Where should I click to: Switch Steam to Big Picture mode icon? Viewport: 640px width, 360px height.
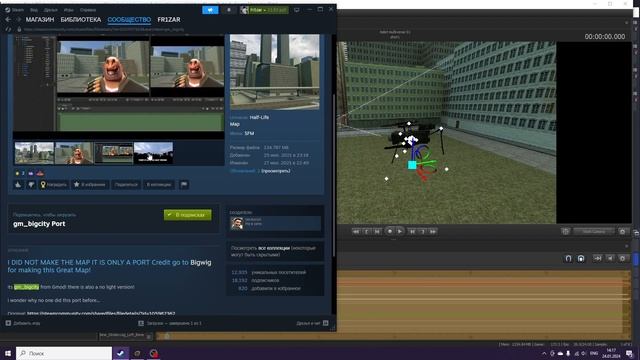(297, 10)
